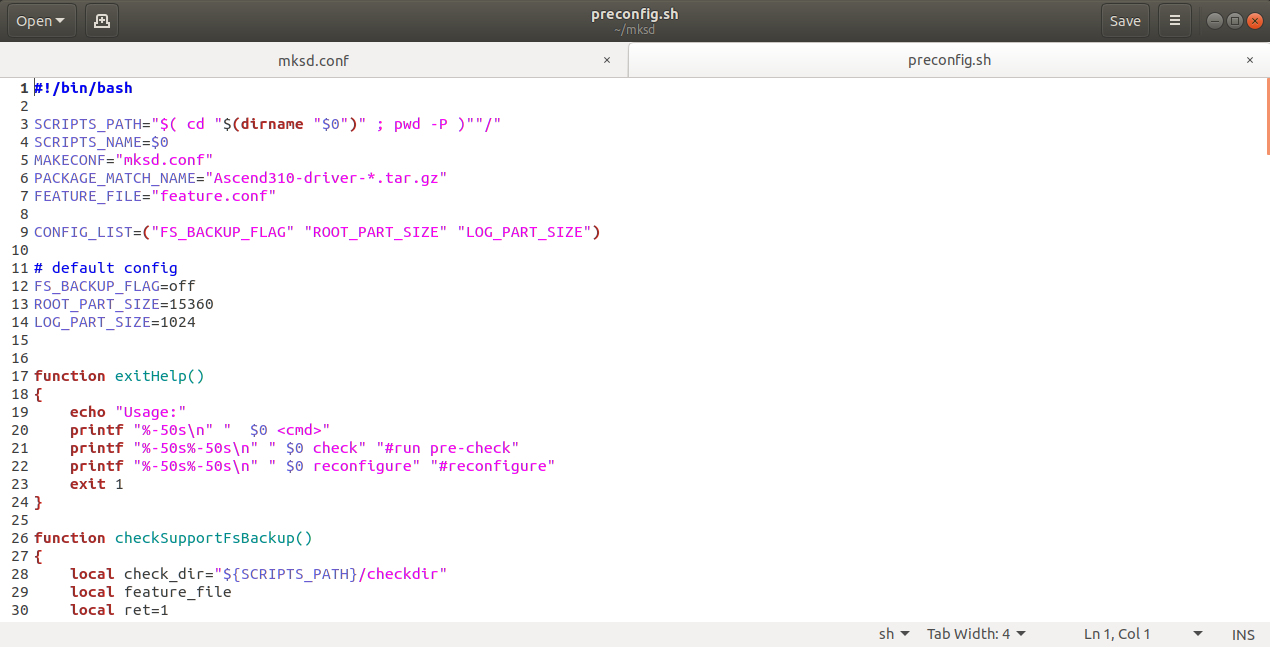Click the local feature_file line
Image resolution: width=1270 pixels, height=647 pixels.
click(151, 592)
